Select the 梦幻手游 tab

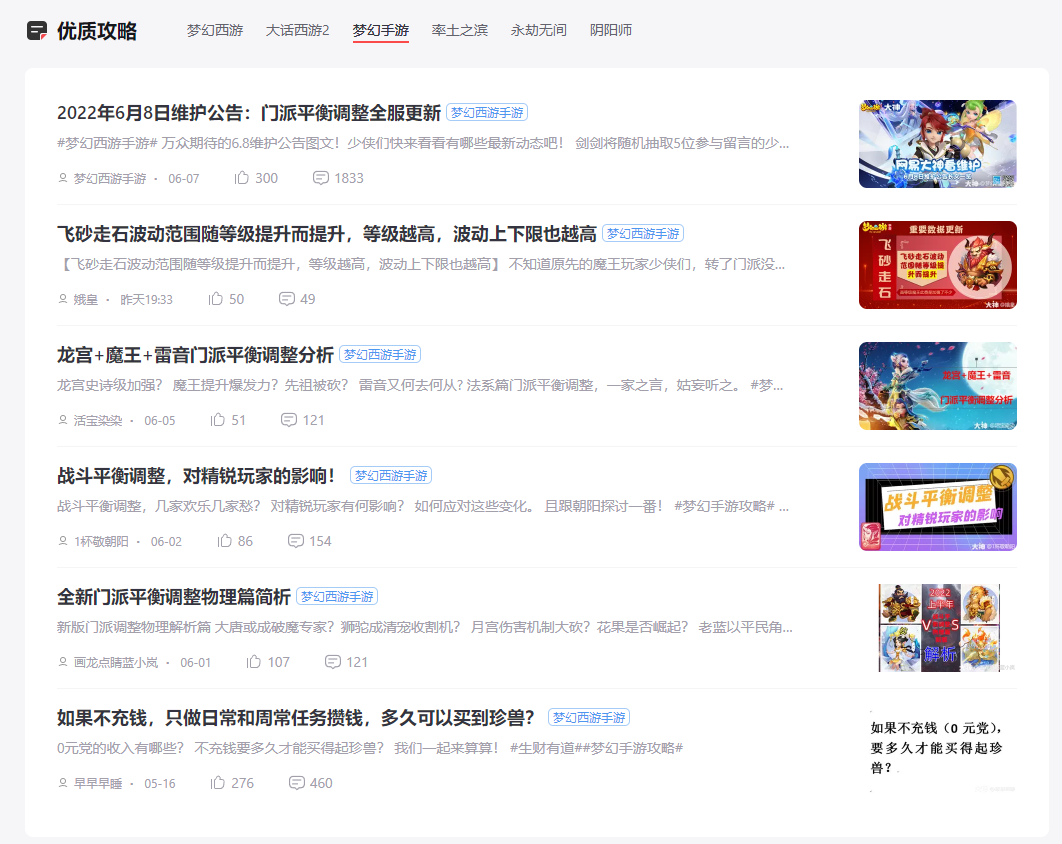pos(381,30)
